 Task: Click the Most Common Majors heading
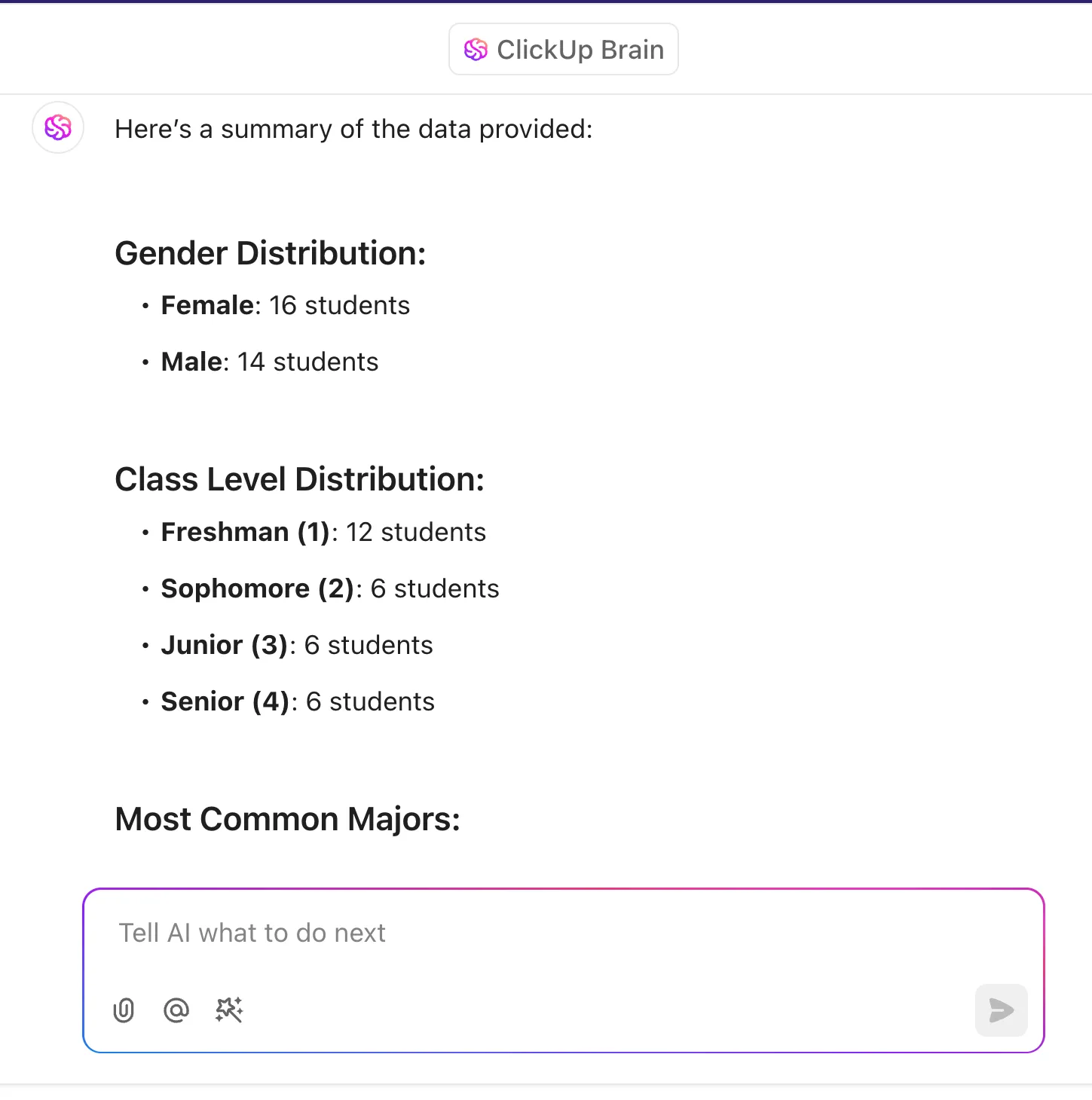(x=288, y=819)
